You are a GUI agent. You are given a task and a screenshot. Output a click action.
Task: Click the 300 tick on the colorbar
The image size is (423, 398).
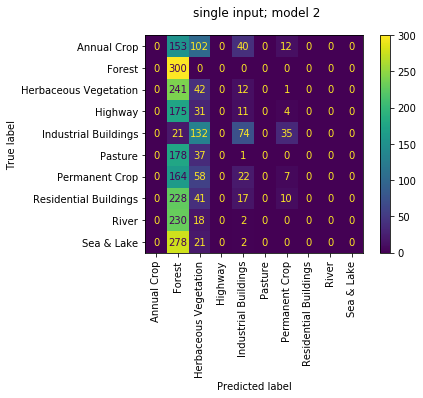coord(407,36)
